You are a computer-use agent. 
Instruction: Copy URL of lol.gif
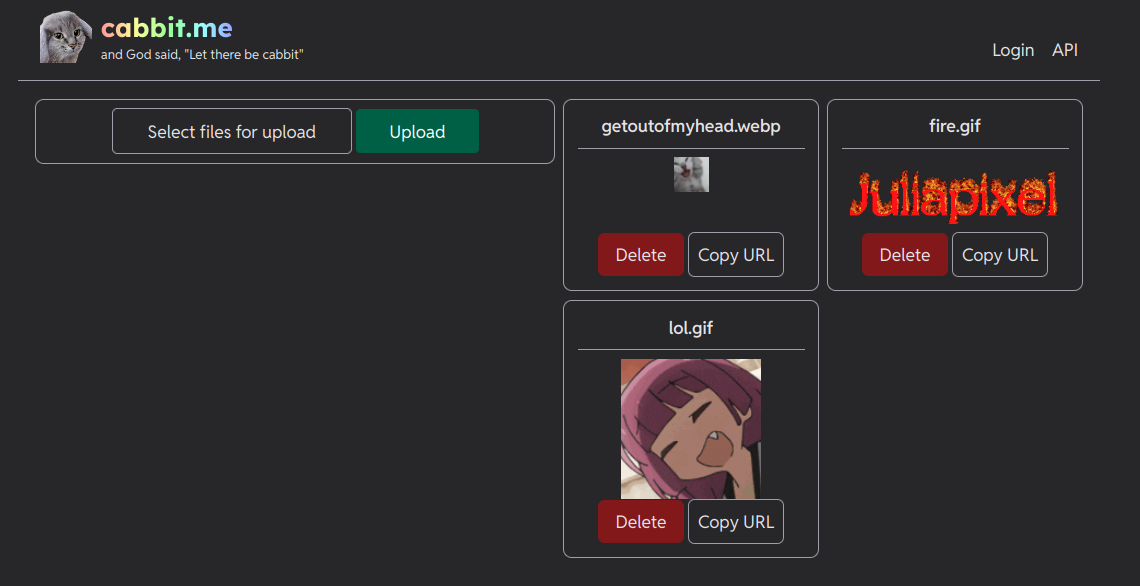[736, 522]
